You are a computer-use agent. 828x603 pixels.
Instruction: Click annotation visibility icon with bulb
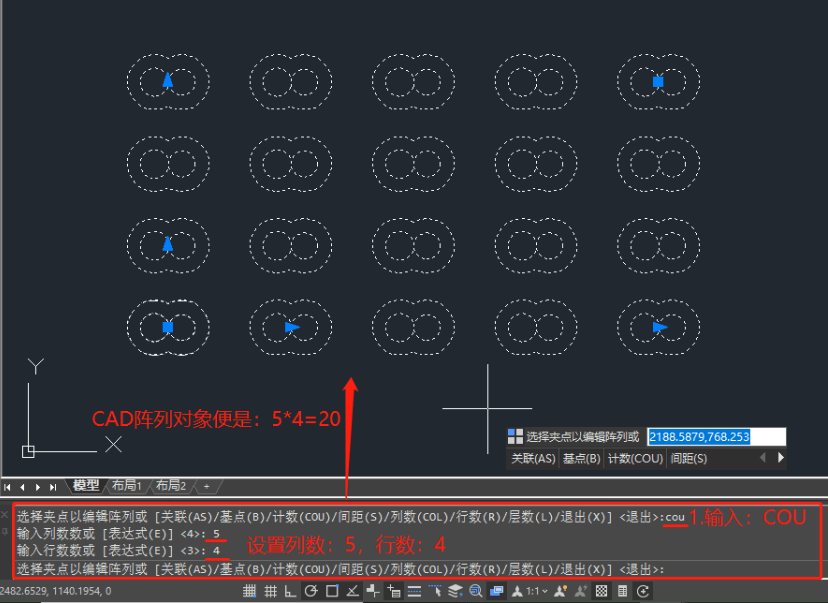(561, 591)
